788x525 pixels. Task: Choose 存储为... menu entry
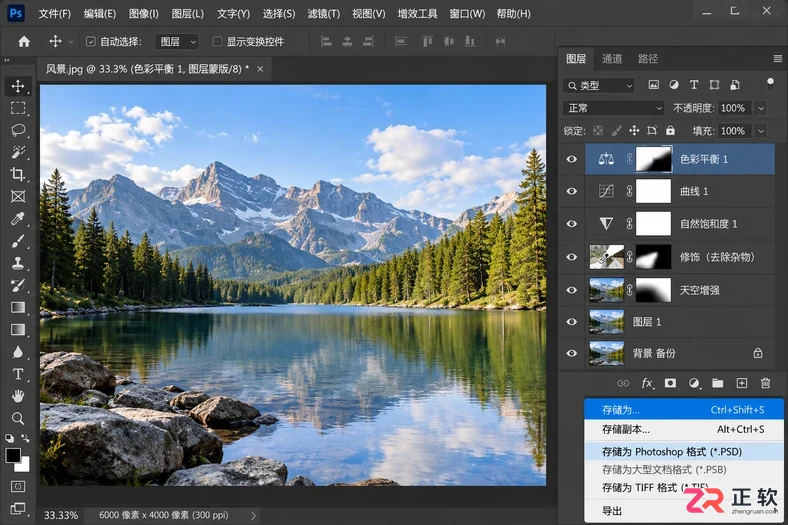683,410
